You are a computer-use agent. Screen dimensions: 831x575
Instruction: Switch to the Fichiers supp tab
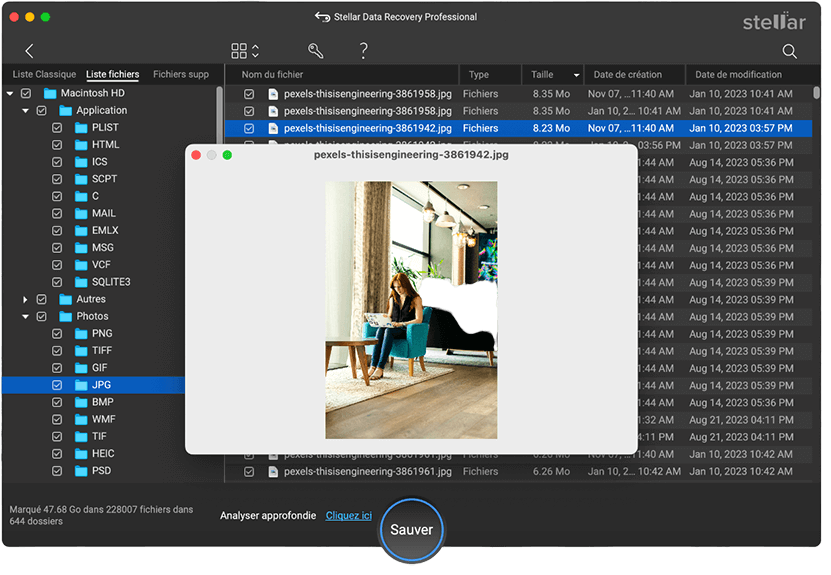pos(181,75)
